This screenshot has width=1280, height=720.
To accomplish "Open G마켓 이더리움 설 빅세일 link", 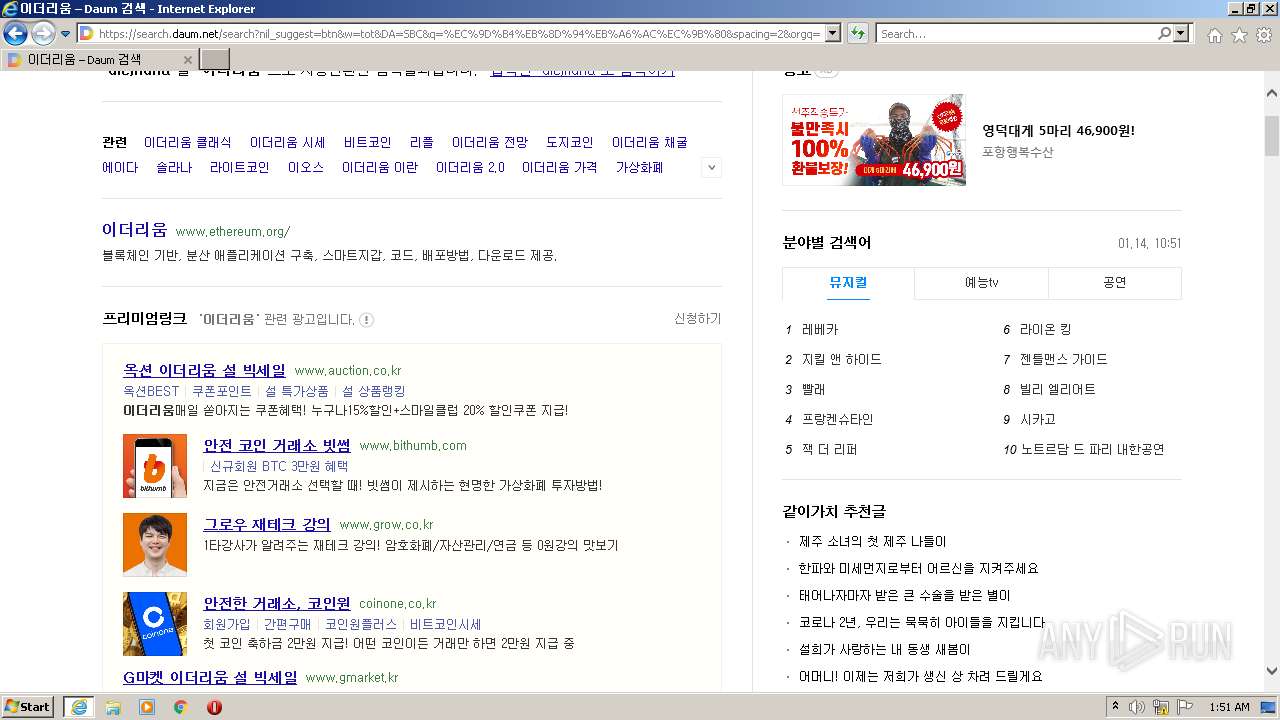I will pos(210,677).
